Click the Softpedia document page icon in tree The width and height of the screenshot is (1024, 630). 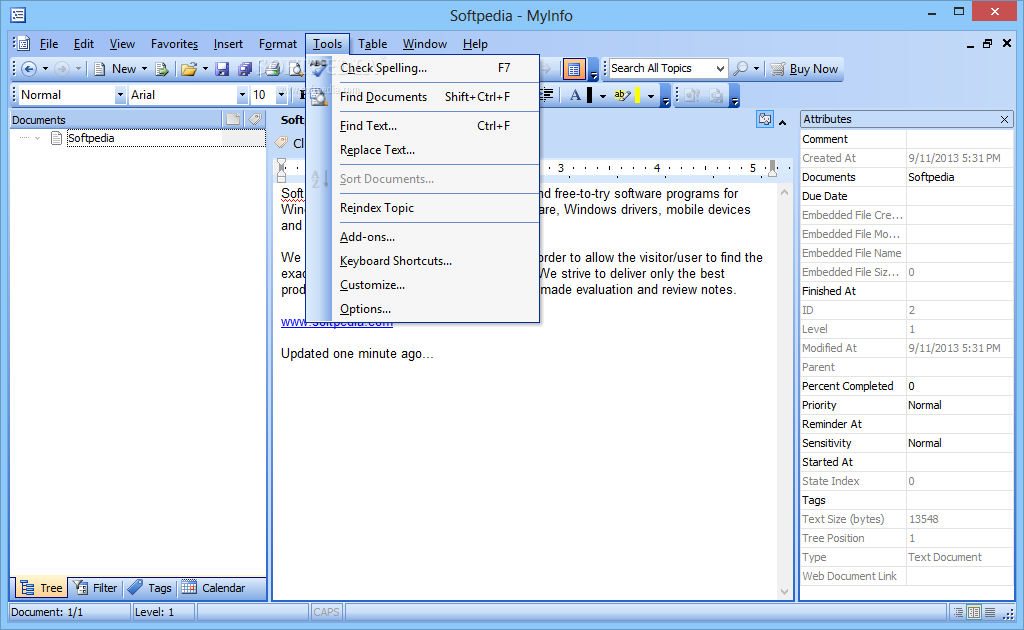tap(57, 138)
